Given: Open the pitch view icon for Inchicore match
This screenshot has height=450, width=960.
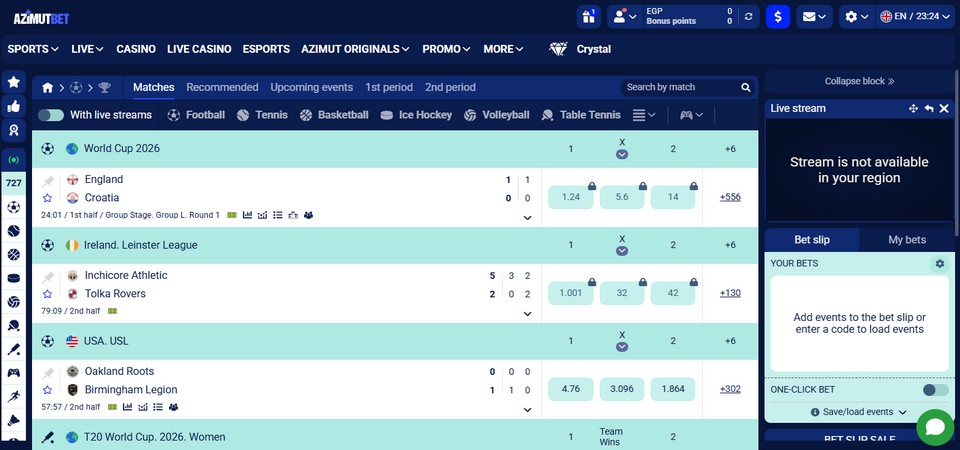Looking at the screenshot, I should point(112,311).
